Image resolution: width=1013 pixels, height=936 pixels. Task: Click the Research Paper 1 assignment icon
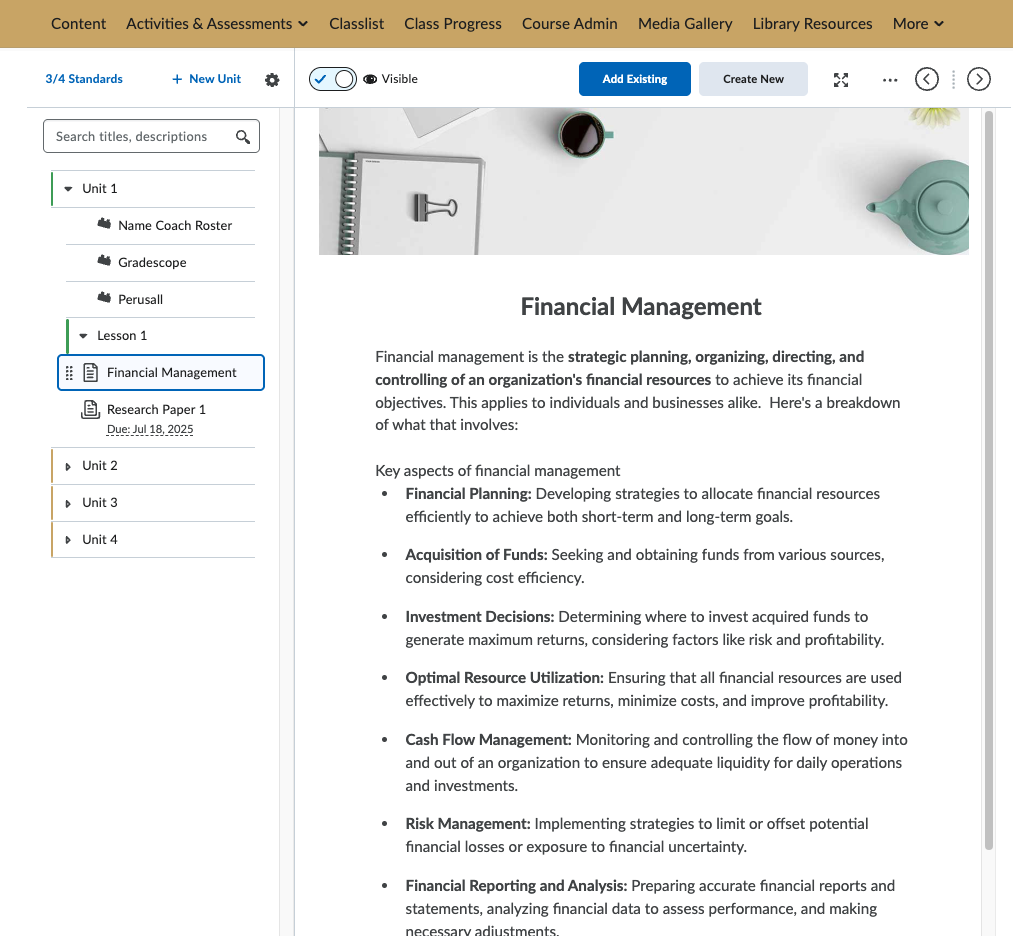[x=90, y=409]
